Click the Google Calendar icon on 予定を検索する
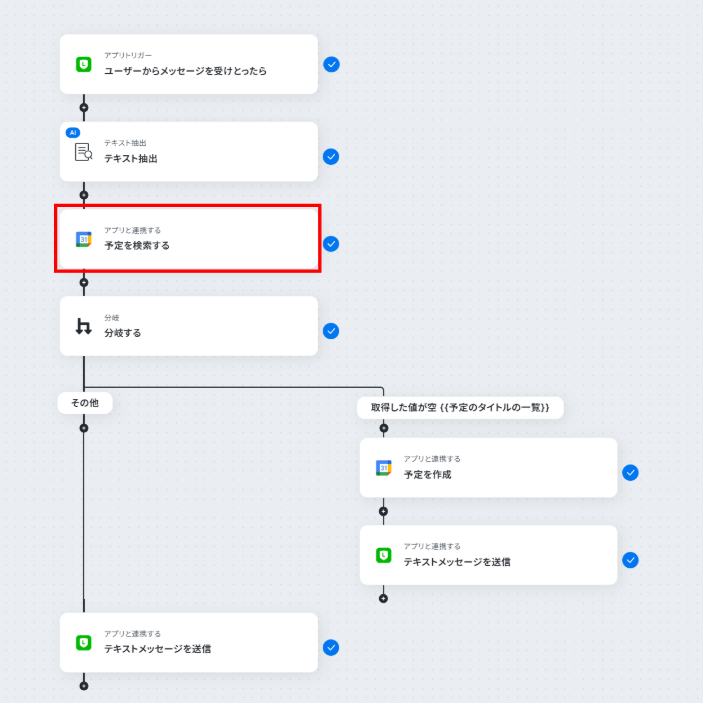The image size is (703, 703). coord(84,239)
